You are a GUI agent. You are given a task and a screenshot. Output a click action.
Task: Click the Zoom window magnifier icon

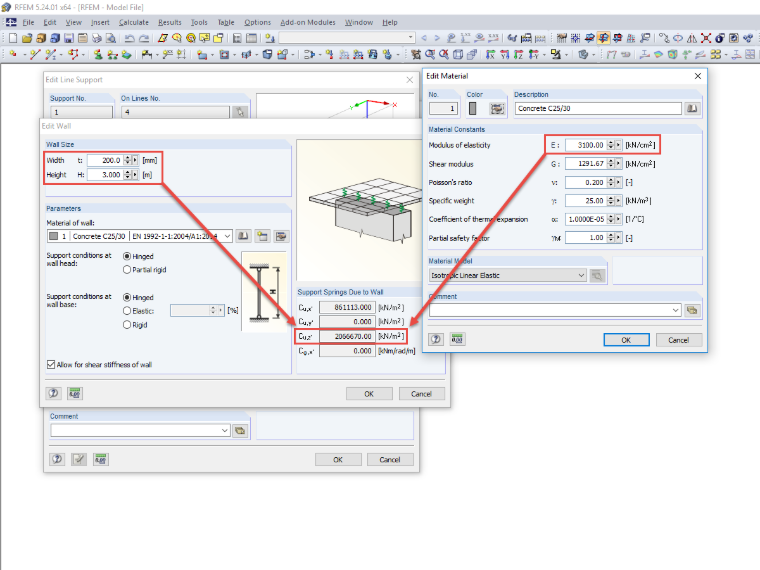click(430, 54)
